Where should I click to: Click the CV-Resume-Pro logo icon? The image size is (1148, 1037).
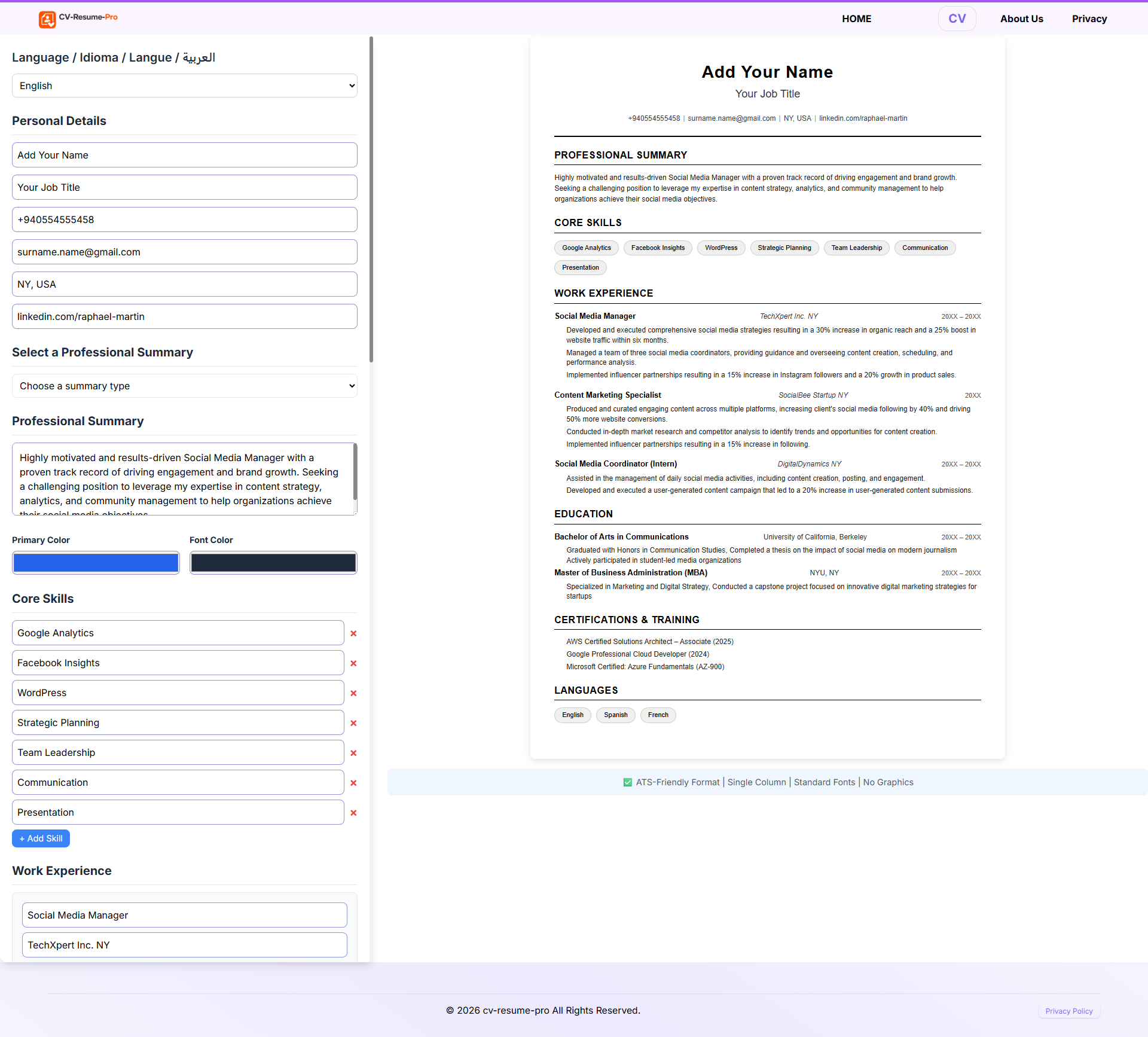47,19
